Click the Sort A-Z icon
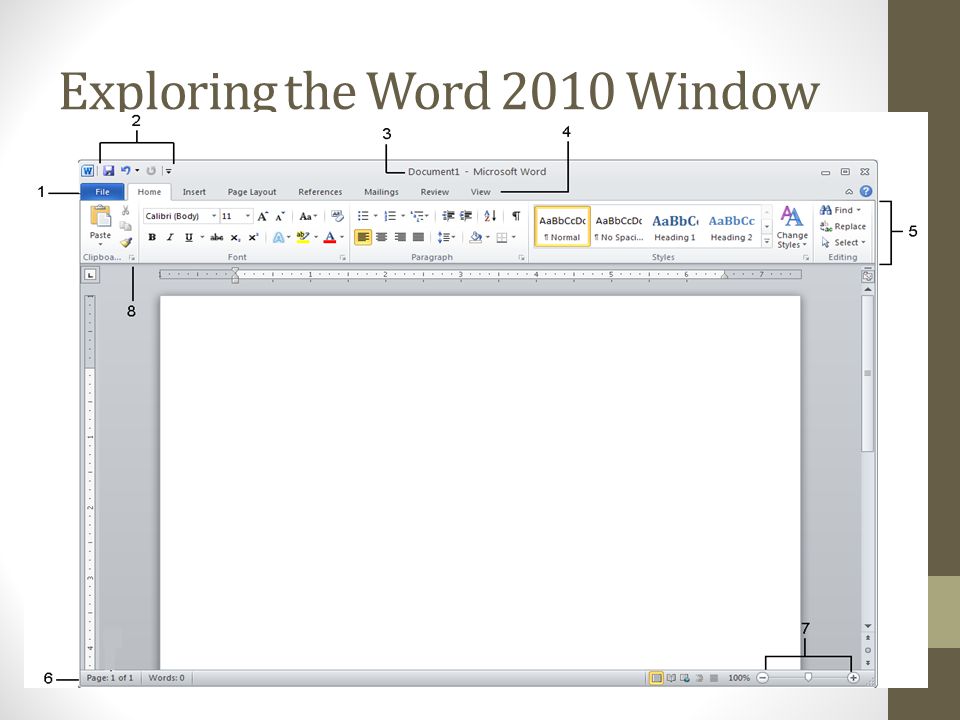The height and width of the screenshot is (720, 960). point(490,216)
